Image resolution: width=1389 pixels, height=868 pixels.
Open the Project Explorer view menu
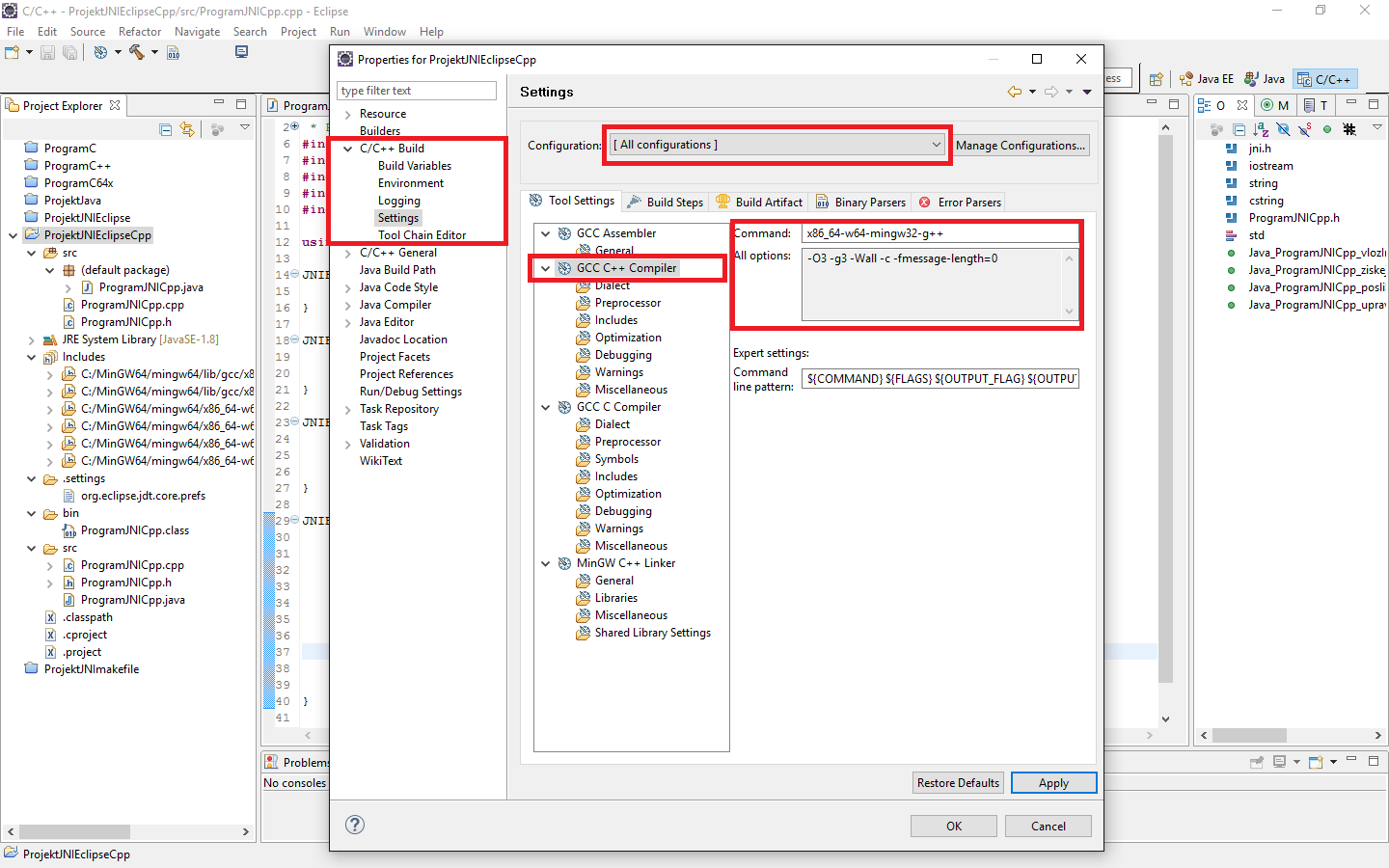[244, 127]
